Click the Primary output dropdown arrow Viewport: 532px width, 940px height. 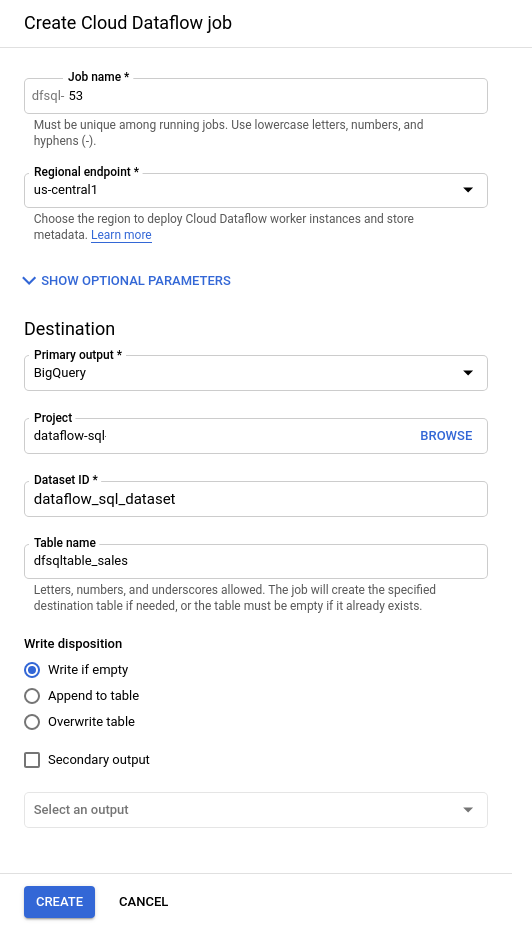[x=468, y=373]
